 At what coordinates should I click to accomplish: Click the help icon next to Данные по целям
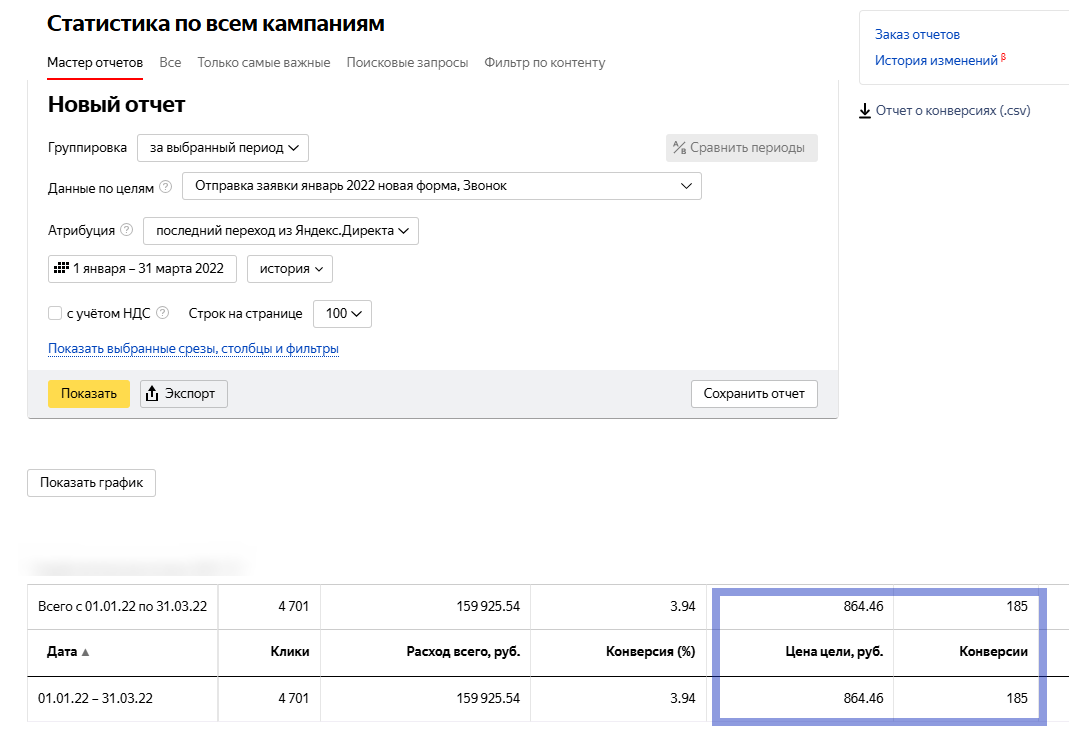coord(166,187)
